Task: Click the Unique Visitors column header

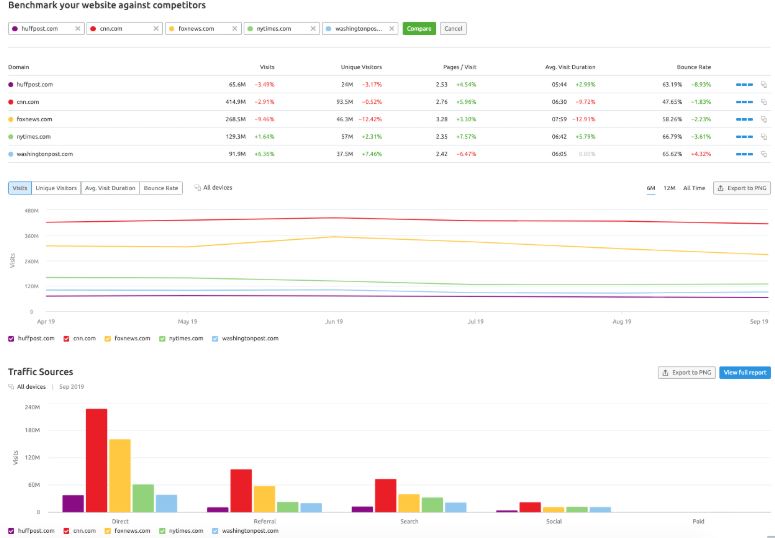Action: pyautogui.click(x=361, y=67)
